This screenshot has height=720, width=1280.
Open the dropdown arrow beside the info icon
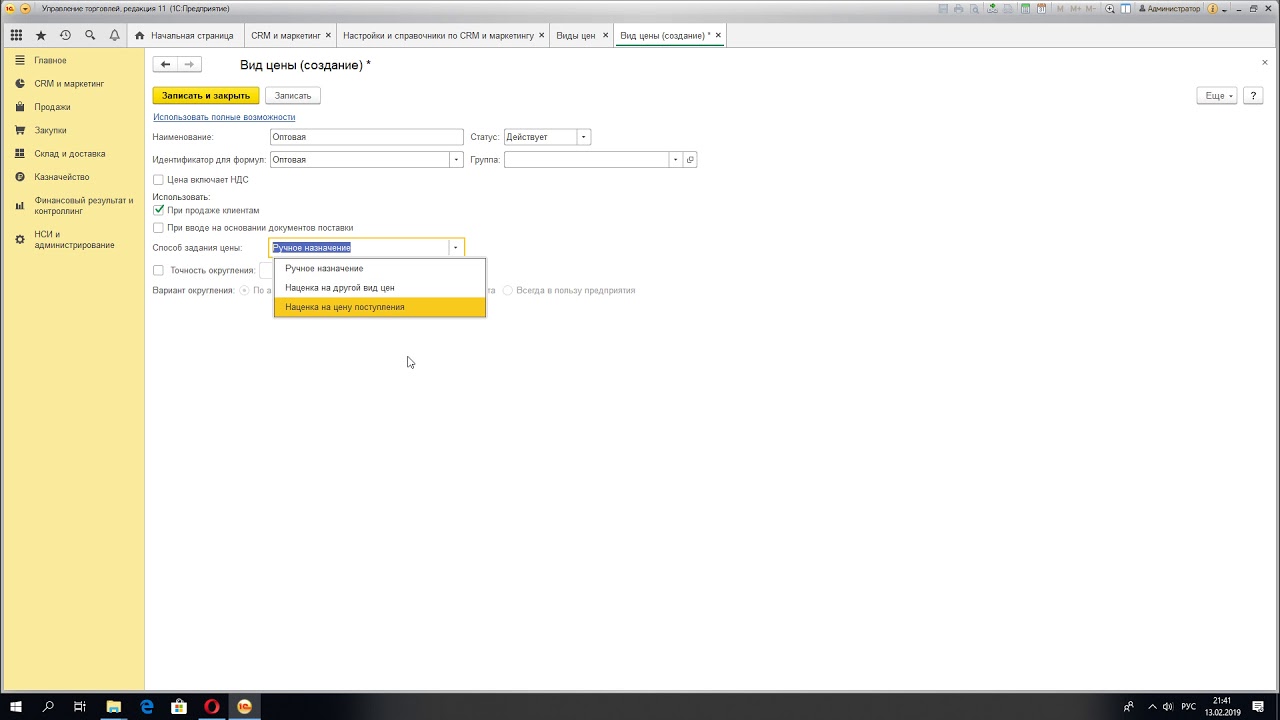(x=1224, y=9)
